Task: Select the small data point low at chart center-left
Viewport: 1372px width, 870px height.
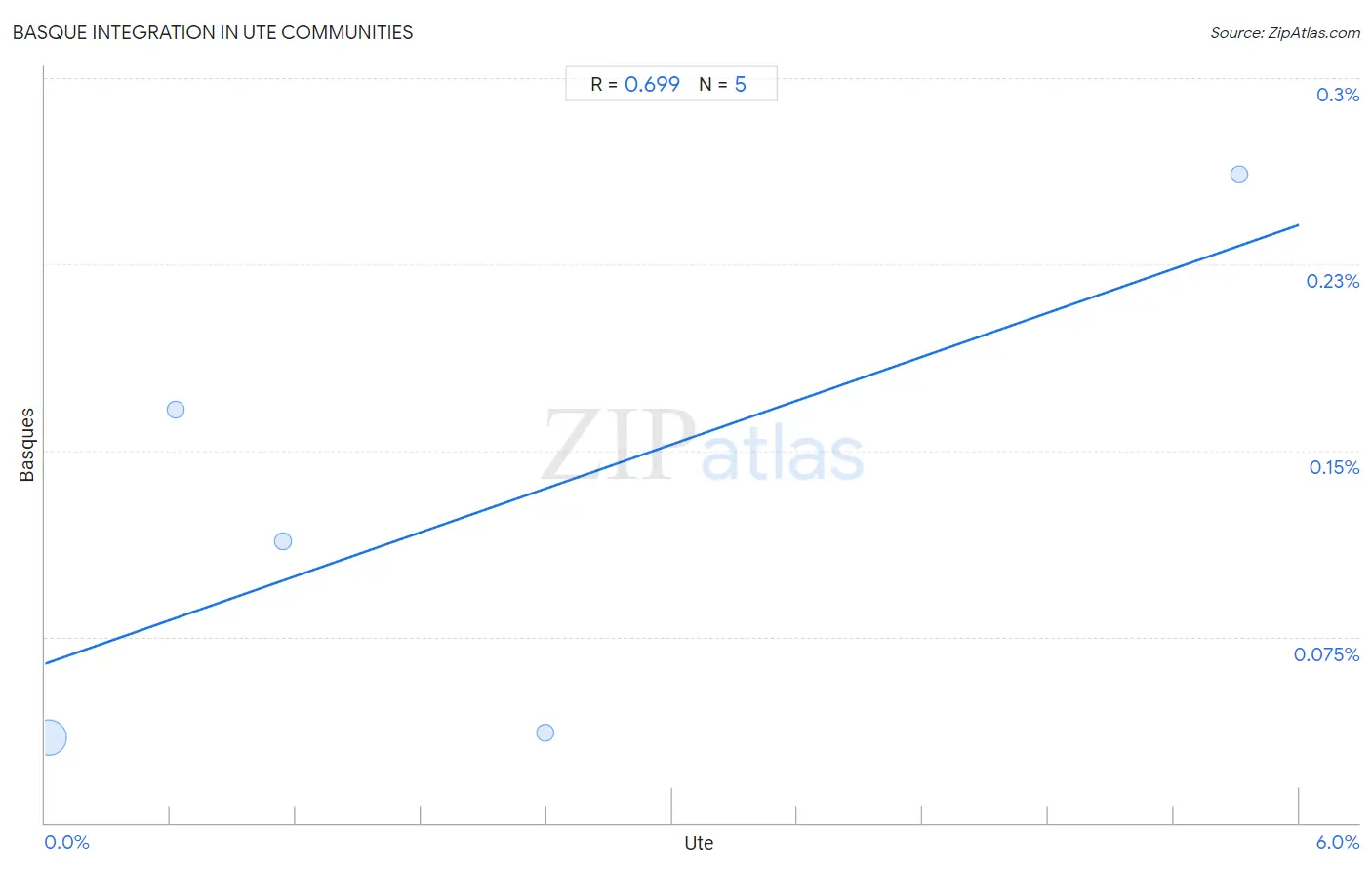Action: pos(545,732)
